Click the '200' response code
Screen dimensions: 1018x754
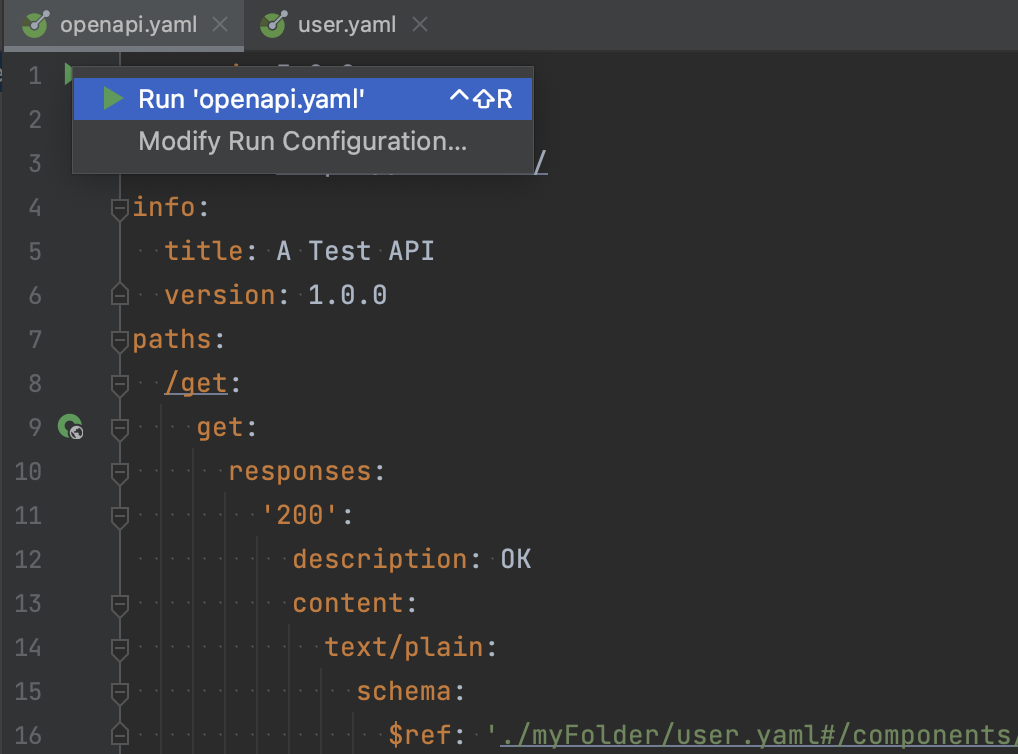tap(300, 515)
